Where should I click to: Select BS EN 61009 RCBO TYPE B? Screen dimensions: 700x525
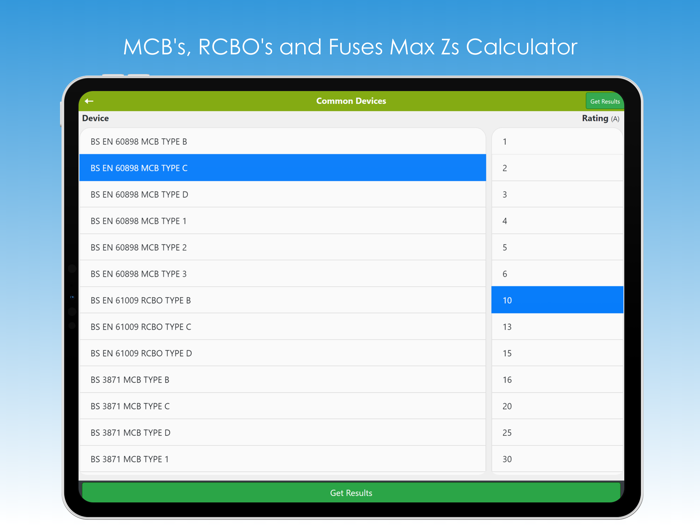(282, 300)
